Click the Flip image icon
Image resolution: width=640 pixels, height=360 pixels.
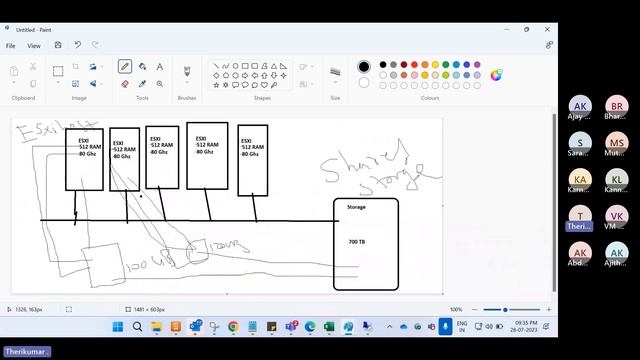pyautogui.click(x=93, y=84)
